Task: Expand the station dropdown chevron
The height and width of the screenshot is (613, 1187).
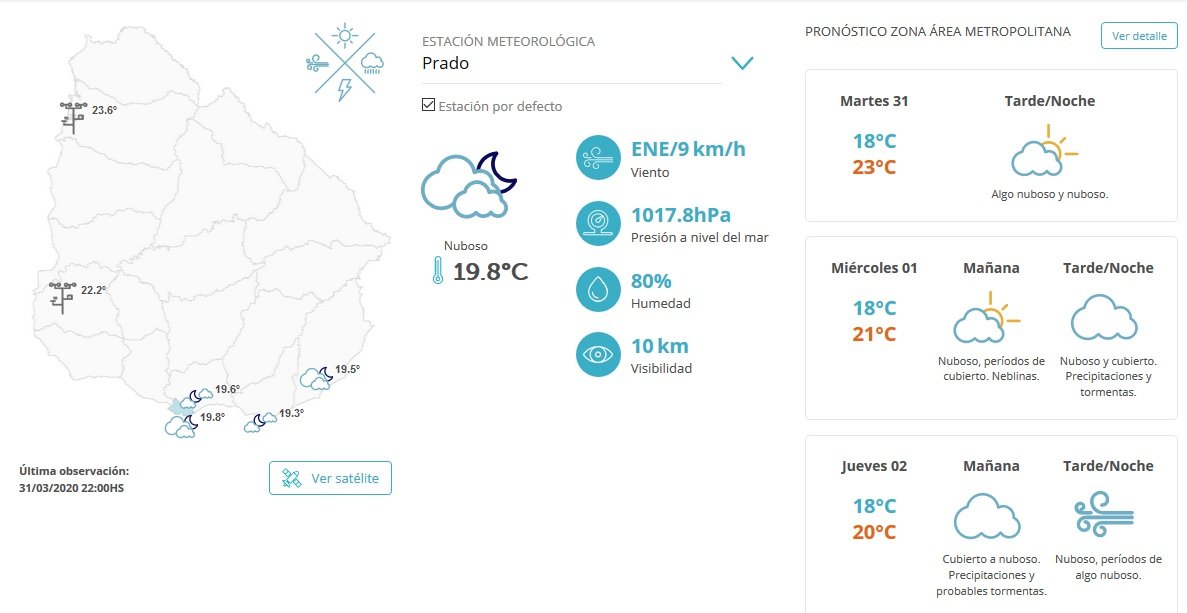Action: pyautogui.click(x=743, y=63)
